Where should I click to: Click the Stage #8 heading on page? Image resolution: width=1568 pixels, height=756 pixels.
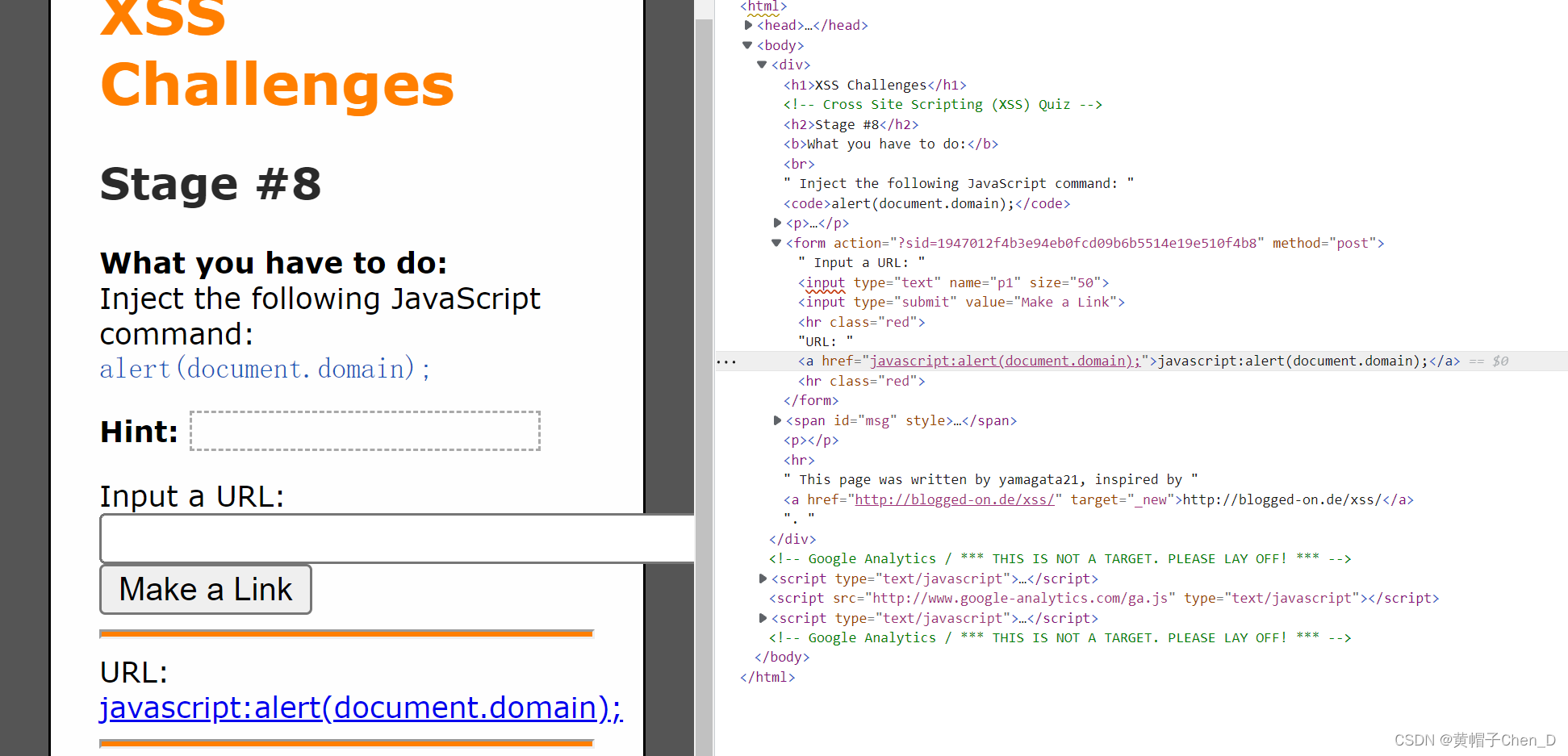pyautogui.click(x=211, y=184)
